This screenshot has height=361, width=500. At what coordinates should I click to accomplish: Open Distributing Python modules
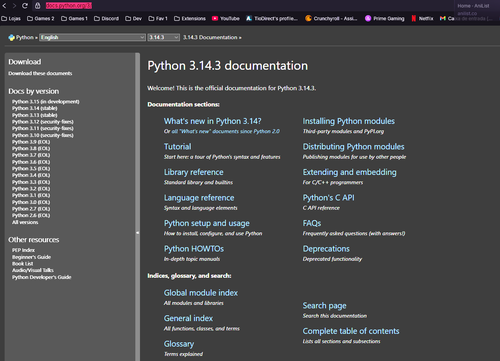point(353,147)
